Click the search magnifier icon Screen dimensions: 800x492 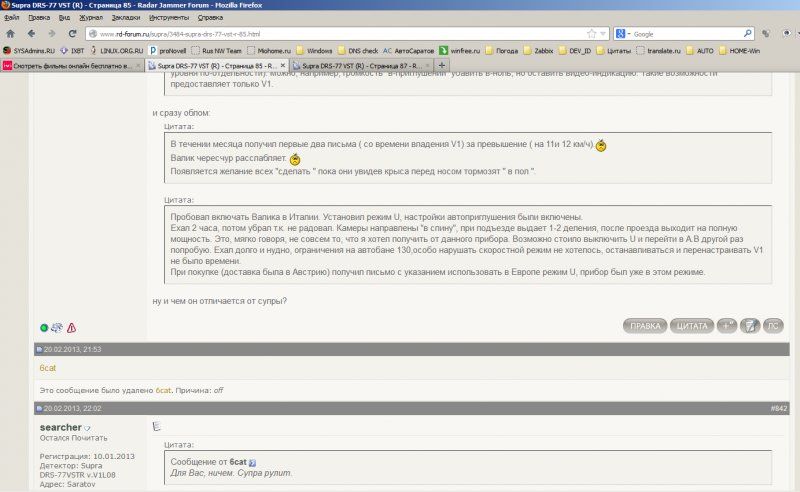click(x=747, y=34)
